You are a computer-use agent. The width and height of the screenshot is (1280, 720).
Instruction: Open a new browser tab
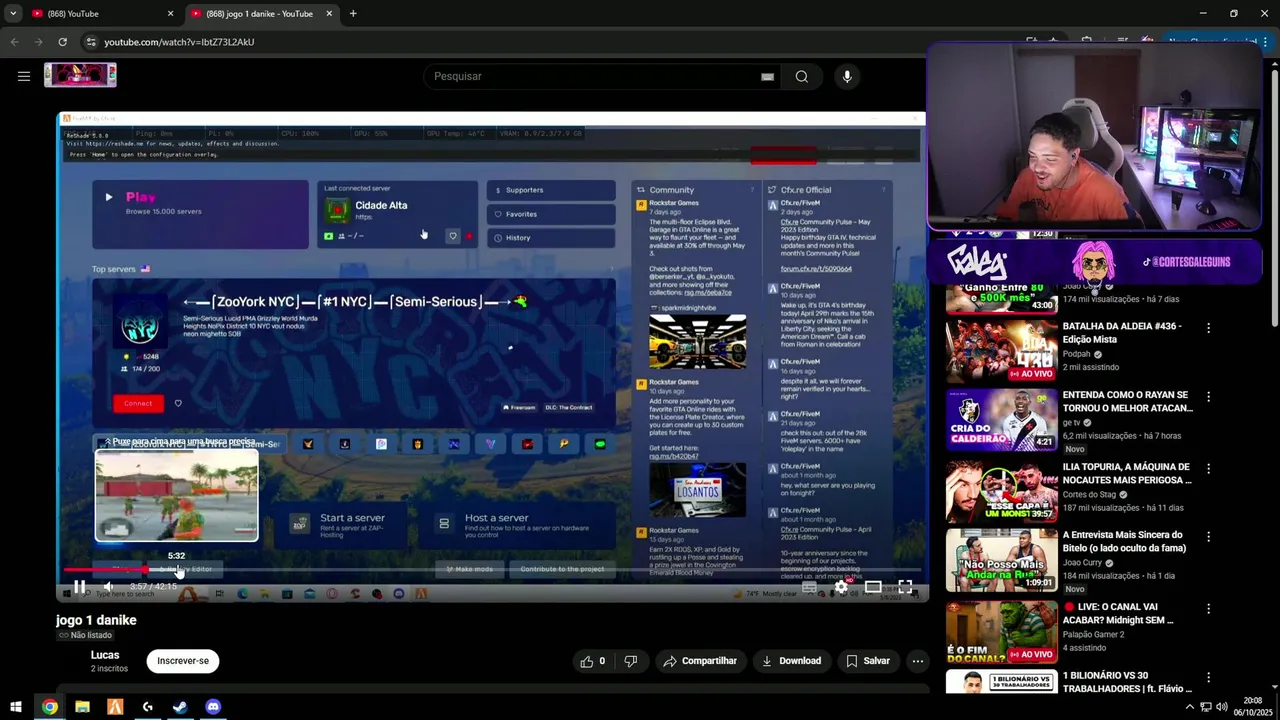click(353, 14)
